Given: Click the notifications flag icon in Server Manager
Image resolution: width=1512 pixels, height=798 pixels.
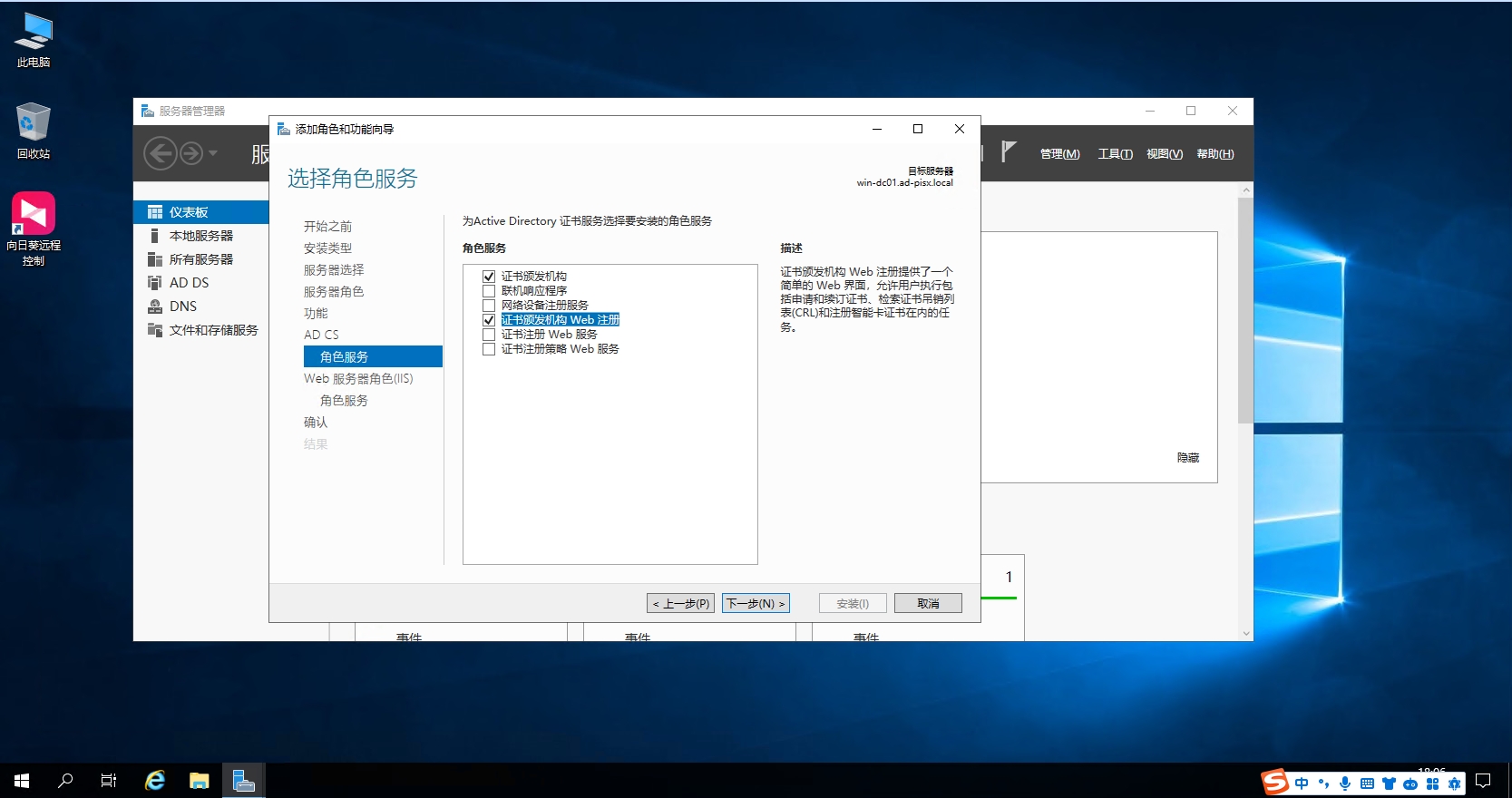Looking at the screenshot, I should tap(1009, 152).
